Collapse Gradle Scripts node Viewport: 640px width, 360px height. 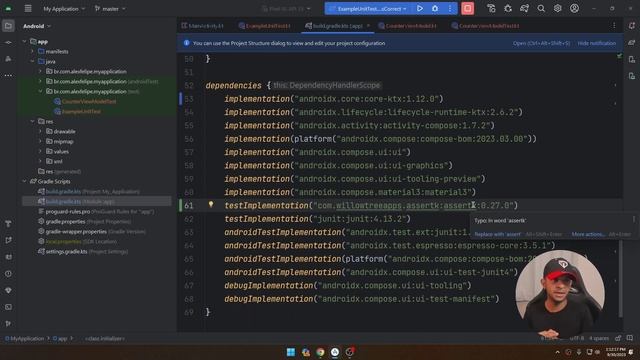(x=24, y=181)
